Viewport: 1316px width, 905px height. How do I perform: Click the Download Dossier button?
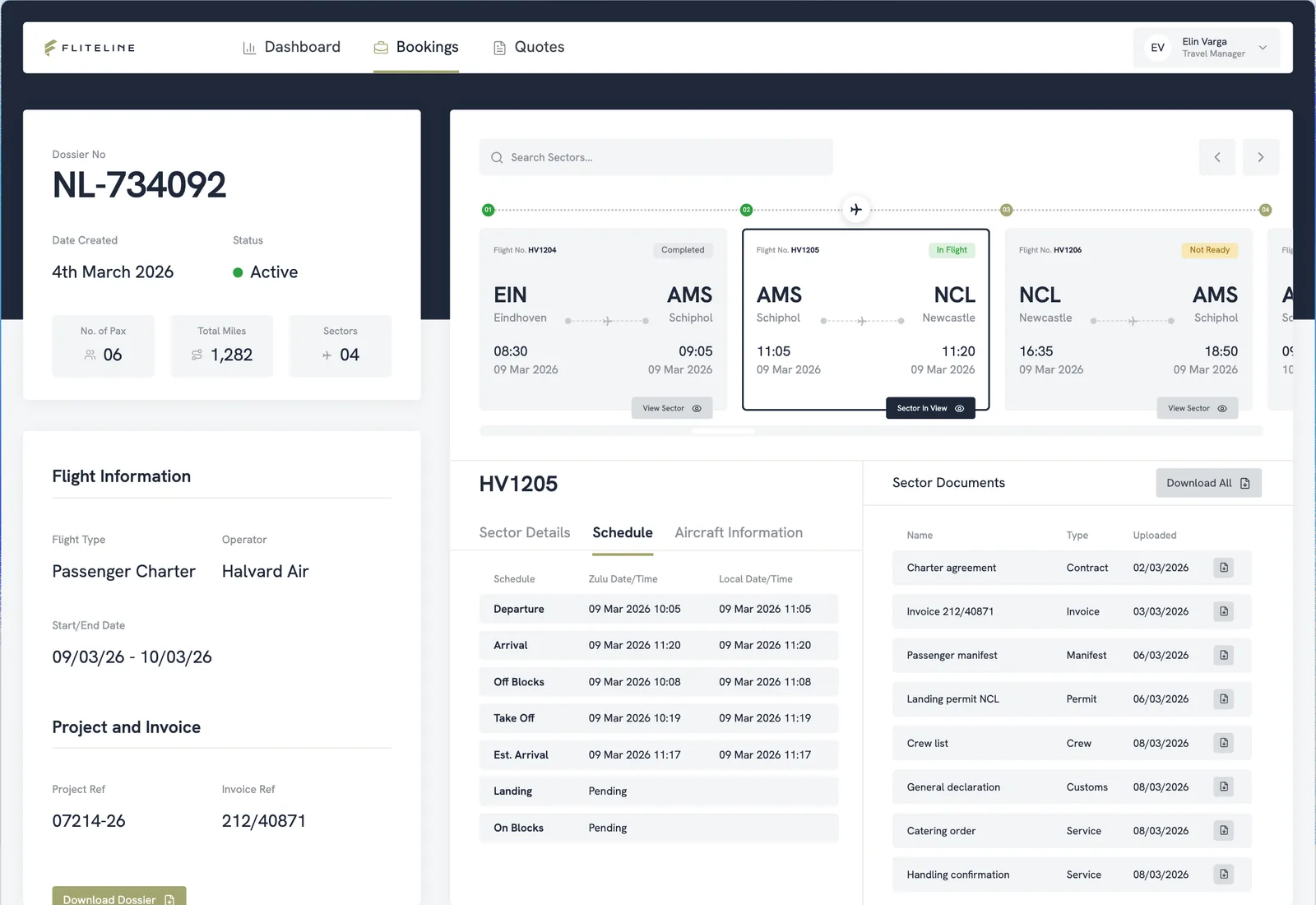pyautogui.click(x=119, y=897)
